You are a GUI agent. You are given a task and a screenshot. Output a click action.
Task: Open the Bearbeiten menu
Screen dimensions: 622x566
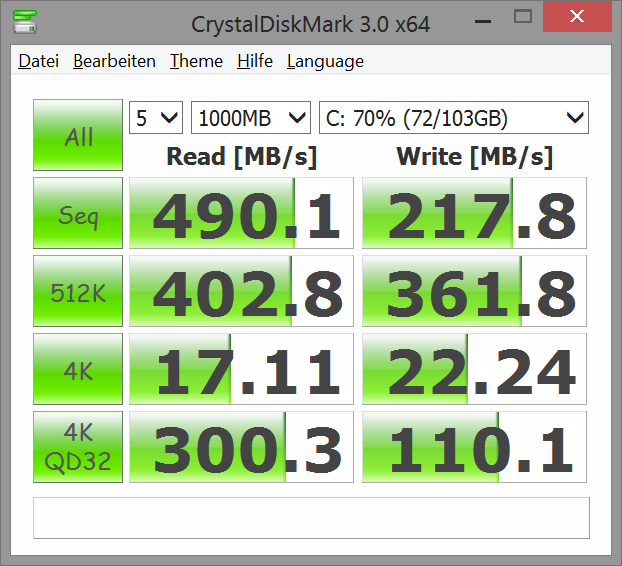[x=114, y=61]
